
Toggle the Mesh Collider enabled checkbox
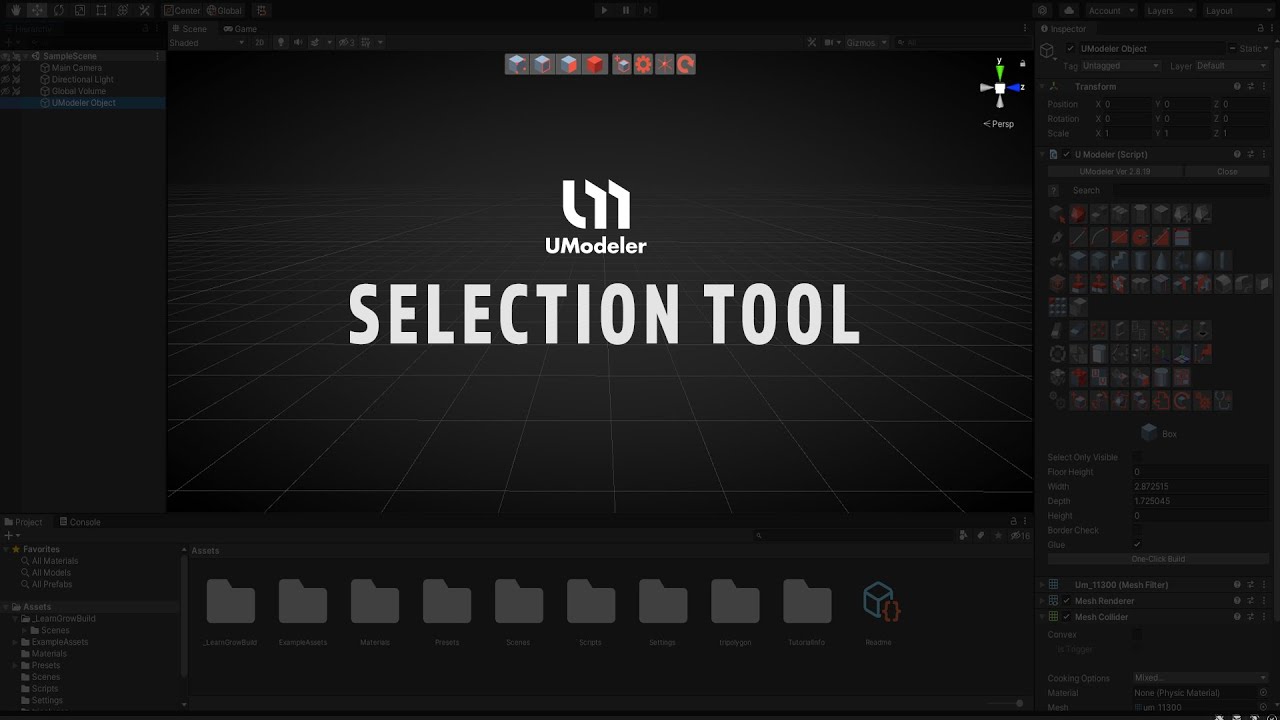pos(1066,617)
